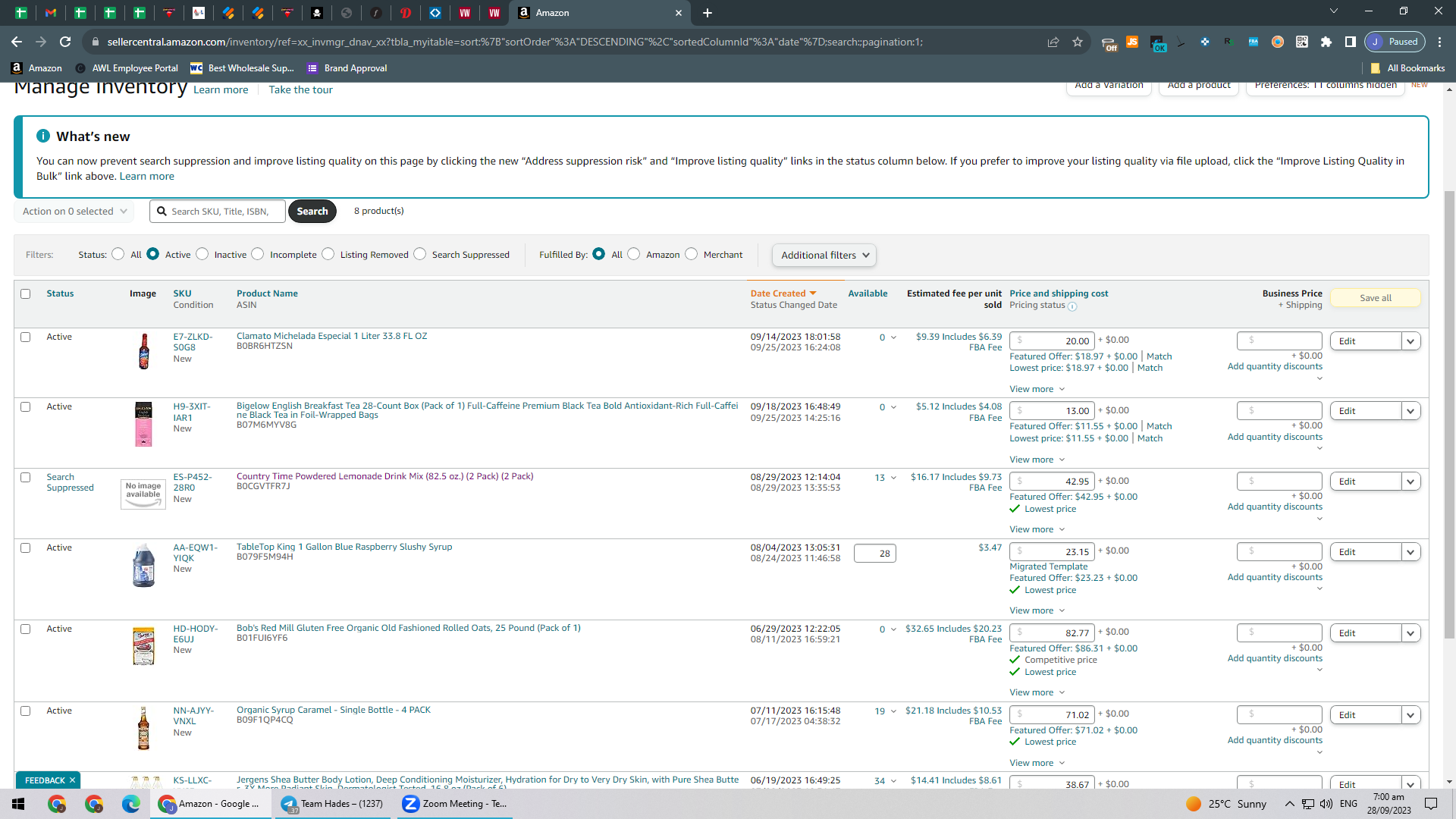1456x819 pixels.
Task: Toggle the browser side panel icon
Action: [1351, 42]
